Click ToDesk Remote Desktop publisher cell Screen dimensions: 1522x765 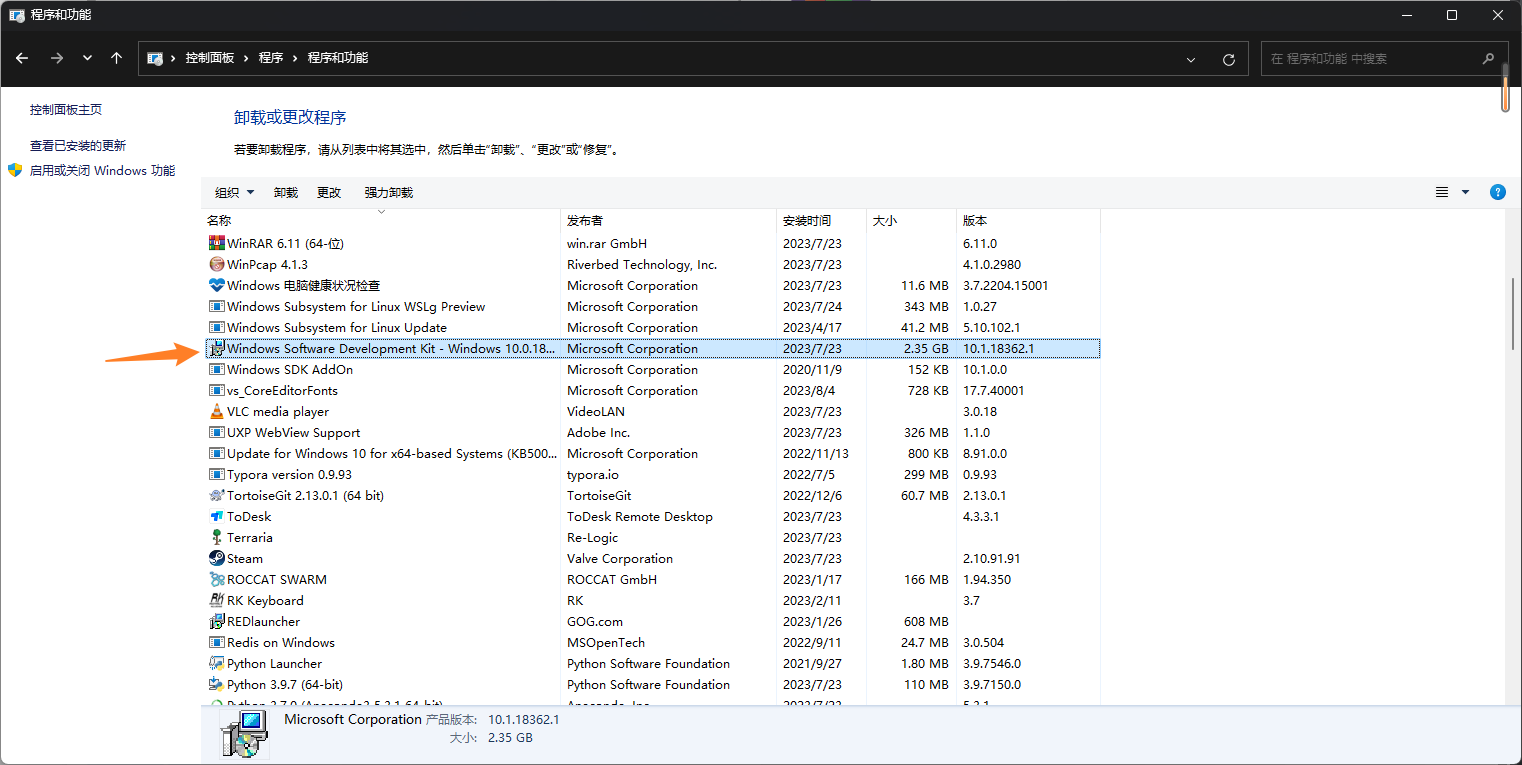(x=640, y=516)
